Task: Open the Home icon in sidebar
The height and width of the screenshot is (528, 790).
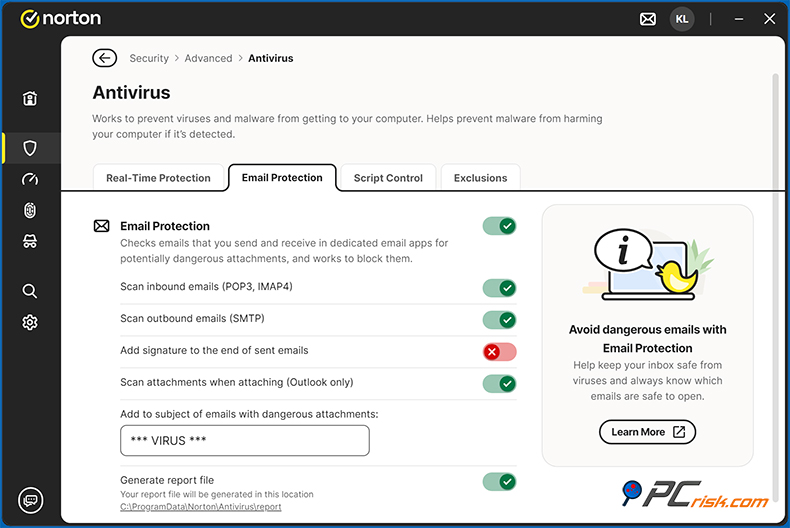Action: (30, 98)
